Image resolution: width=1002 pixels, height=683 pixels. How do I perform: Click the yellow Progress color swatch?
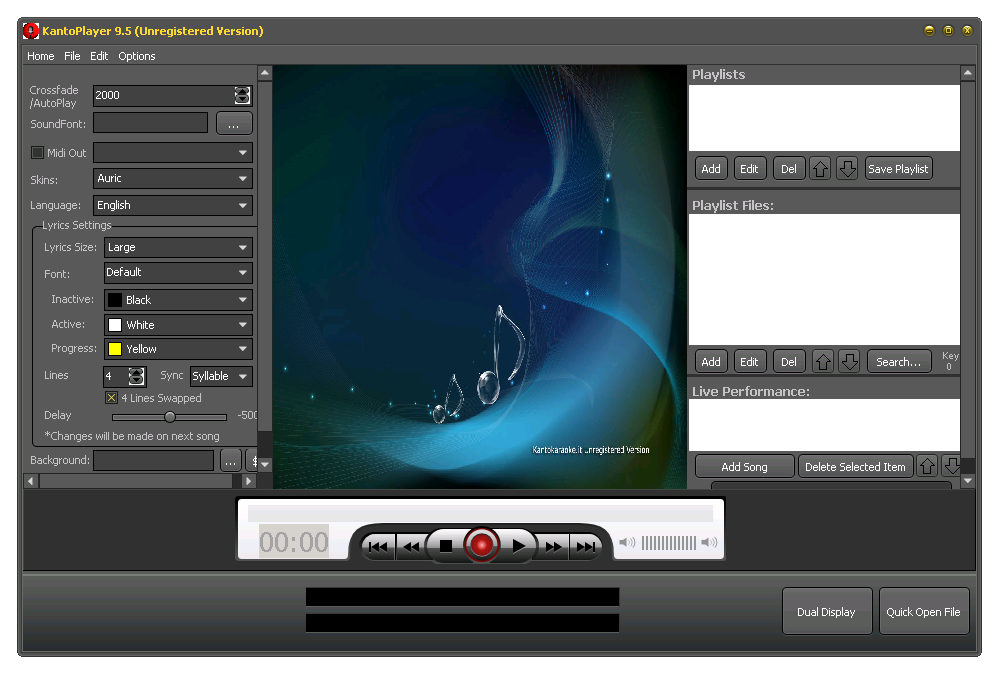pos(115,349)
